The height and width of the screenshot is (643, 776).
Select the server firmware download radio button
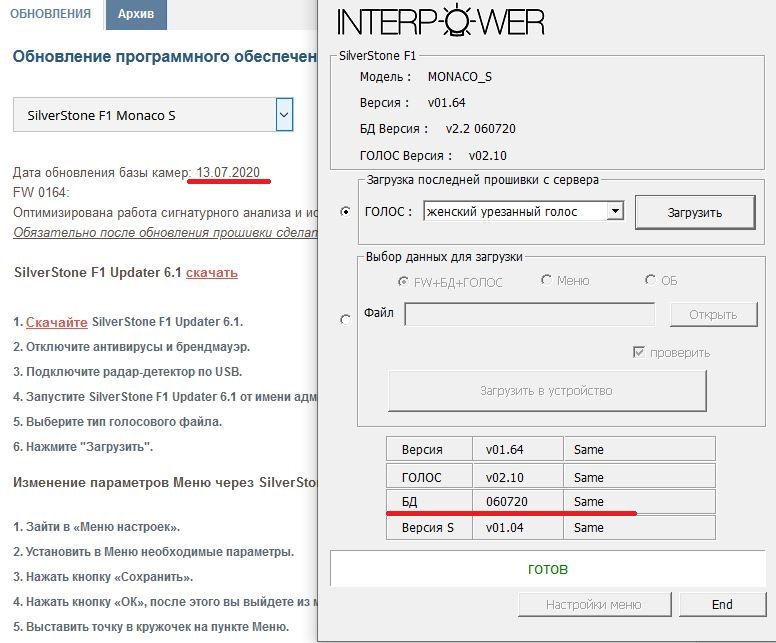[346, 211]
